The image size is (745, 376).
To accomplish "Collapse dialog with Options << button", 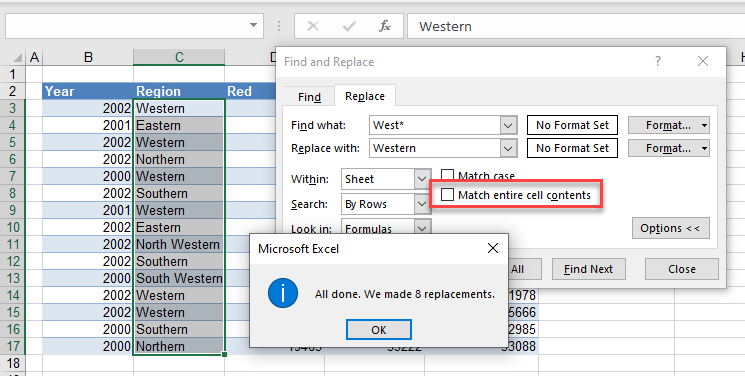I will pyautogui.click(x=670, y=228).
